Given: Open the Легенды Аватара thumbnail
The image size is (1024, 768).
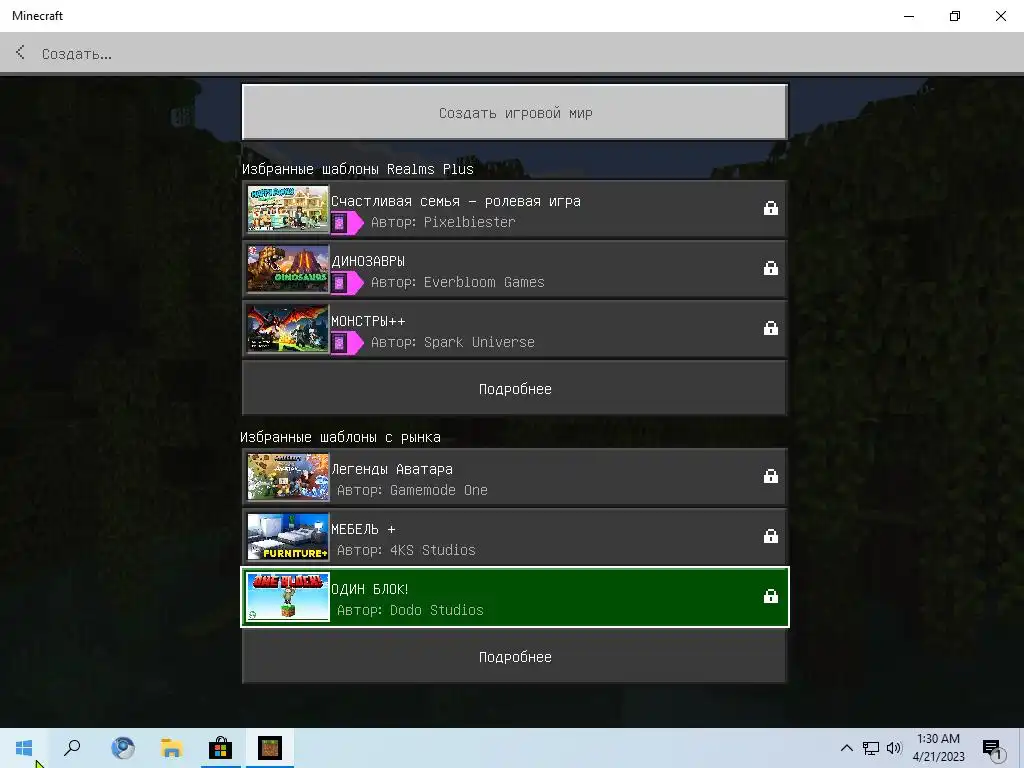Looking at the screenshot, I should pos(288,477).
